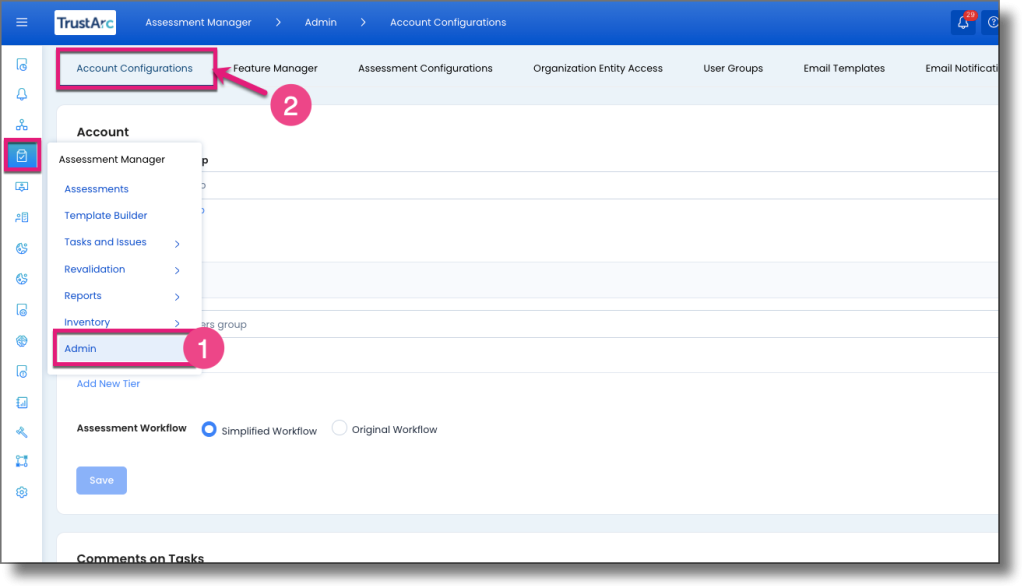This screenshot has height=588, width=1024.
Task: Expand the Reports submenu arrow
Action: point(177,297)
